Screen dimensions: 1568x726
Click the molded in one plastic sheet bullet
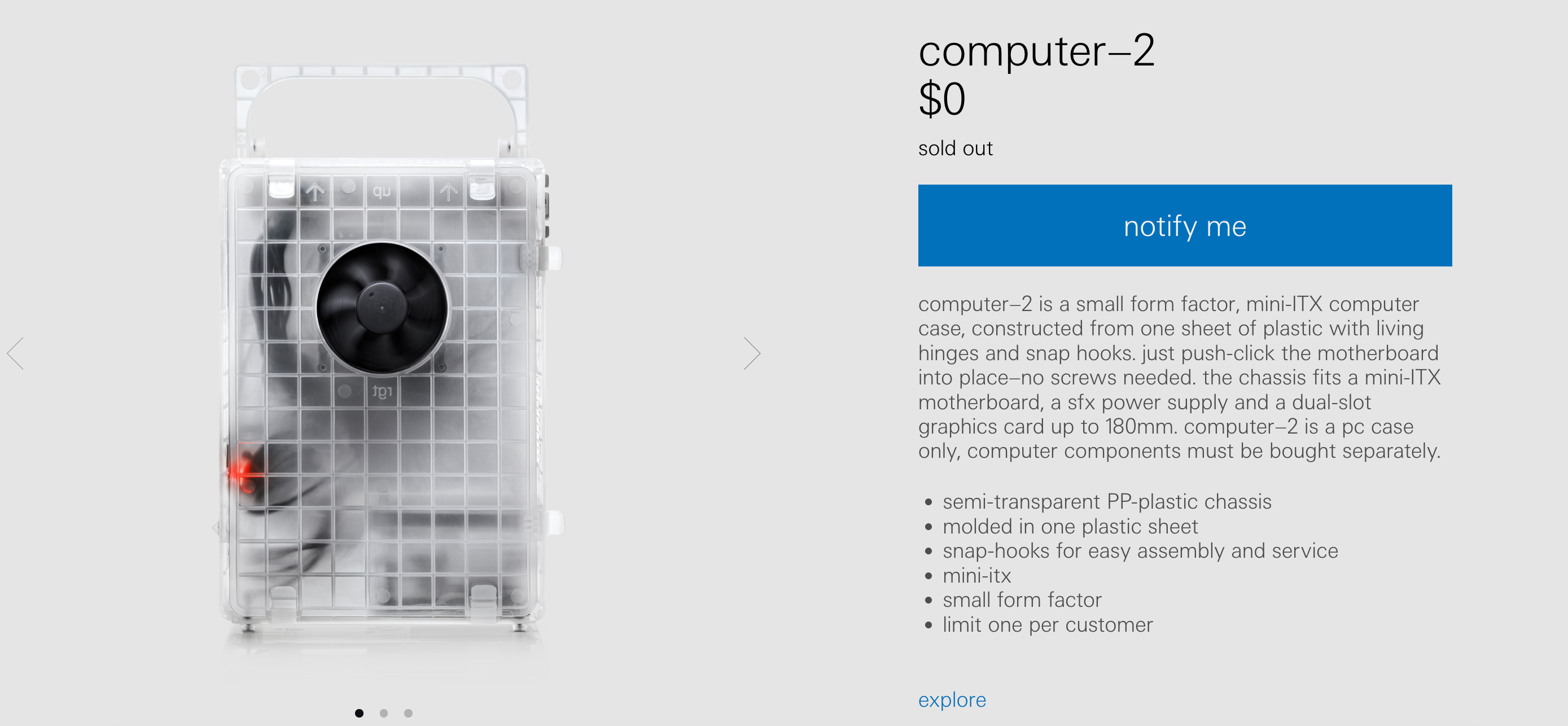(x=1070, y=526)
